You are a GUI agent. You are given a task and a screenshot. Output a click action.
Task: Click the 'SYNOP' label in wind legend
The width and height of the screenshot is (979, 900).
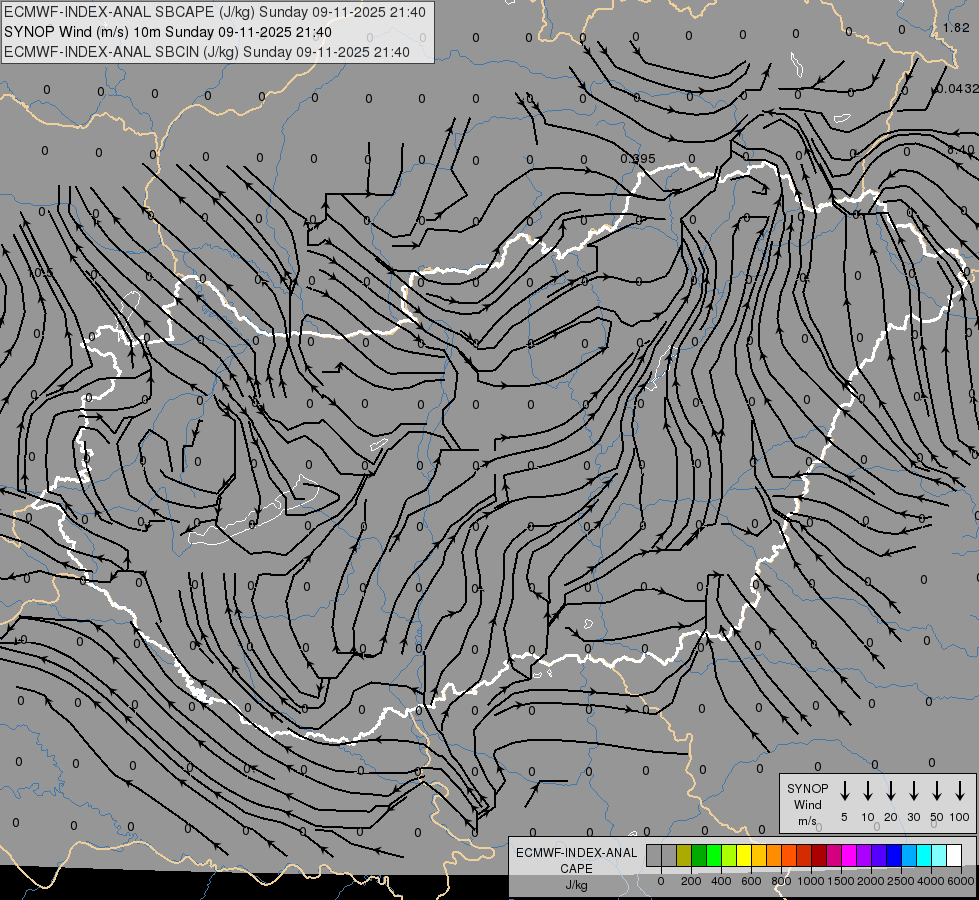(x=807, y=788)
